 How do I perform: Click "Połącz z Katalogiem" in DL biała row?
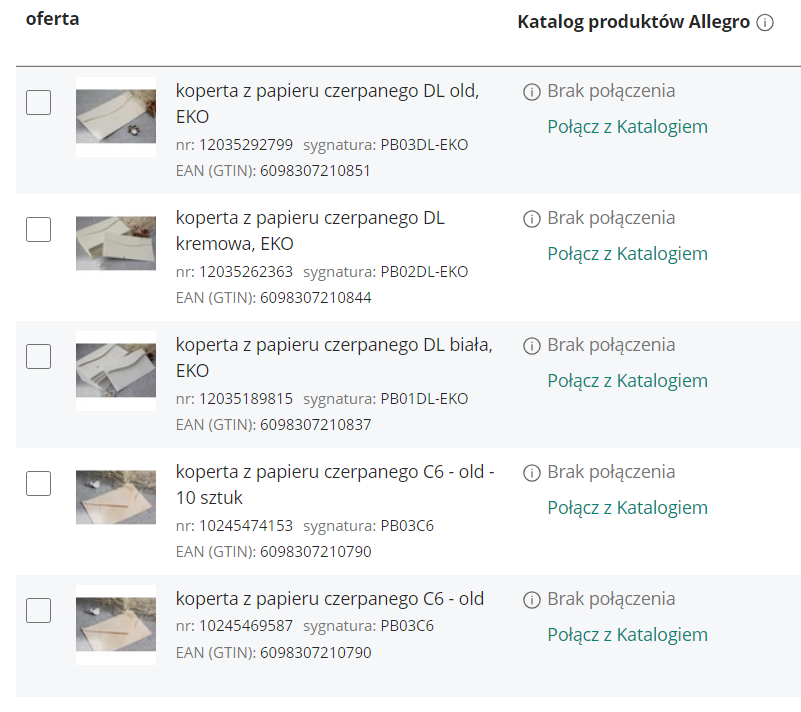point(627,381)
